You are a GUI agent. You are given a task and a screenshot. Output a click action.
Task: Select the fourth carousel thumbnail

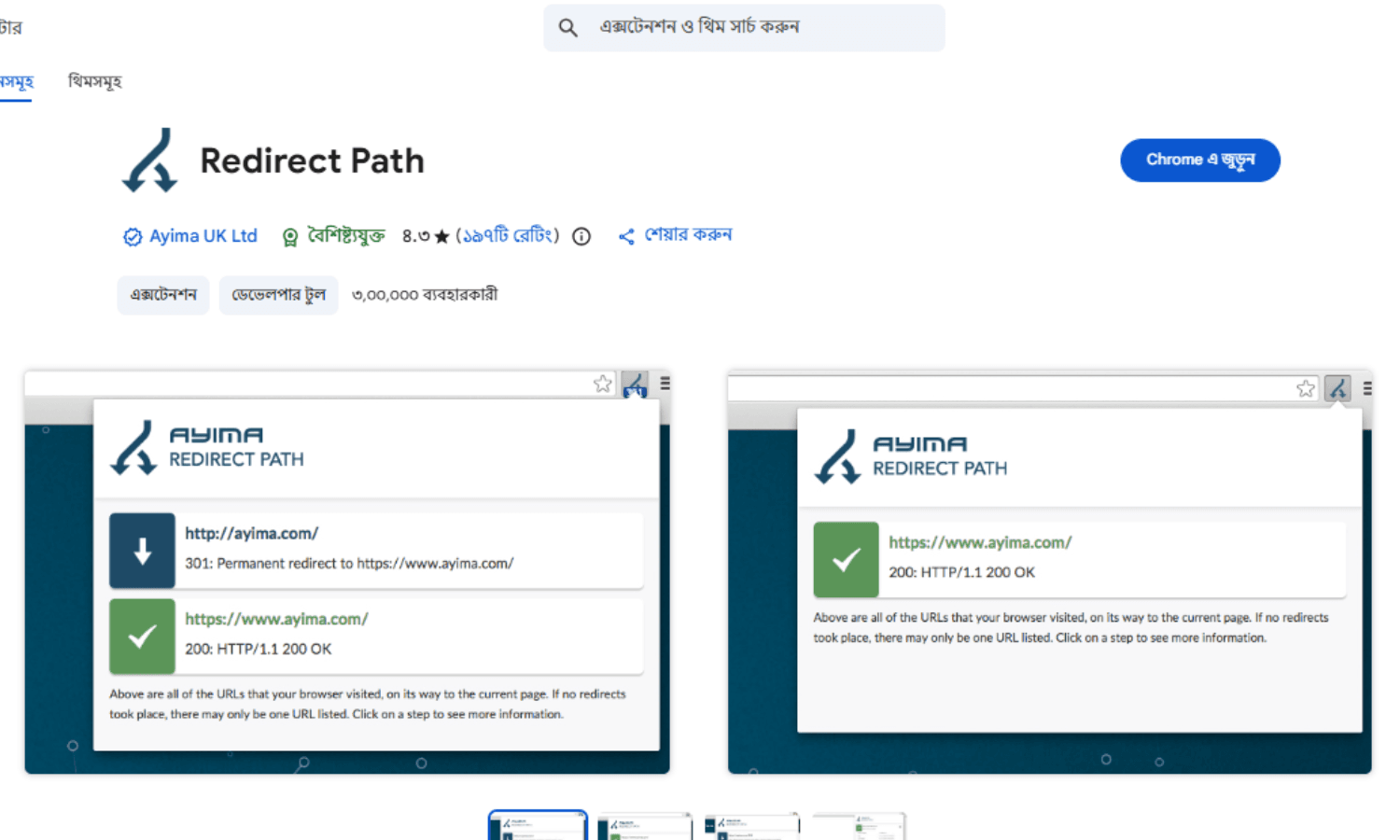[x=859, y=826]
